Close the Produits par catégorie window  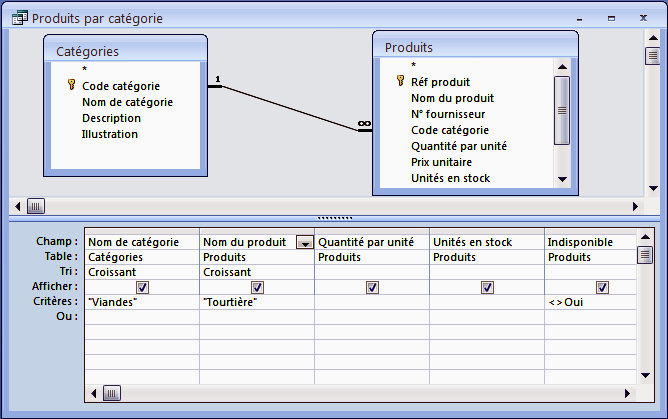pyautogui.click(x=643, y=18)
